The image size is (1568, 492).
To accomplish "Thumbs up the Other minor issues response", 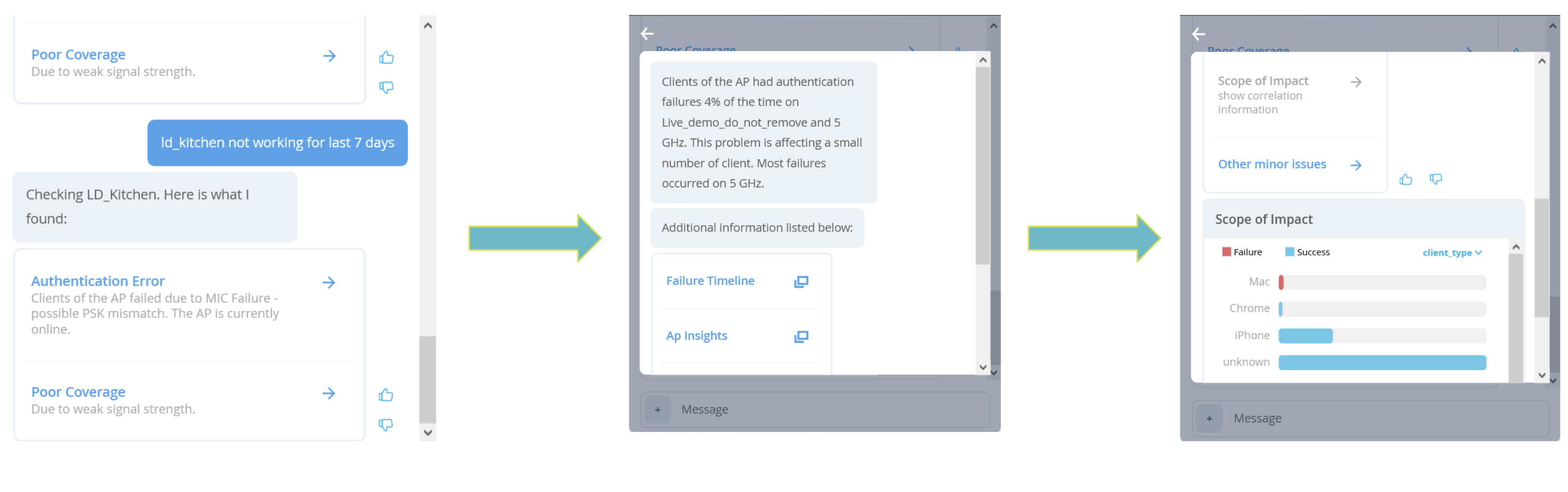I will tap(1405, 180).
